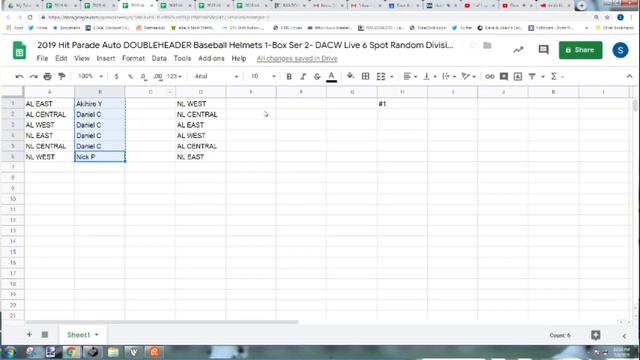
Task: Select column A header
Action: pos(49,92)
